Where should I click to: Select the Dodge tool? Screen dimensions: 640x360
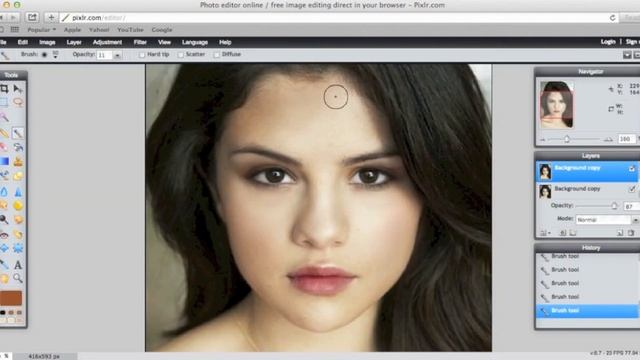4,220
